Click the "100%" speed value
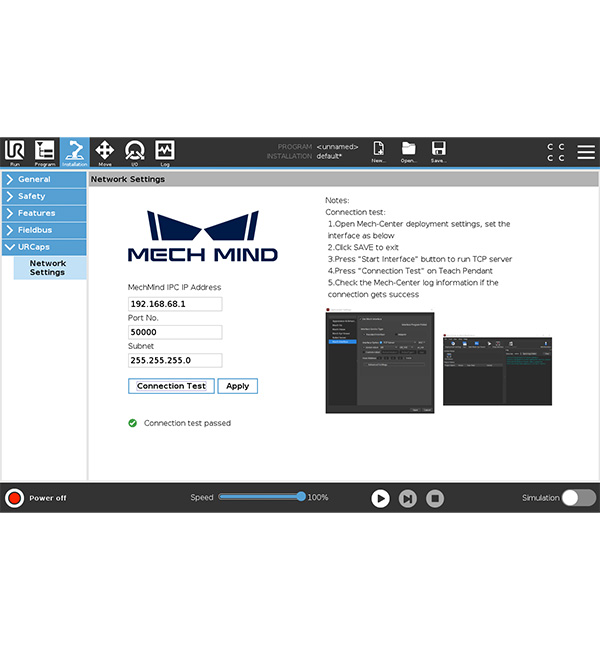This screenshot has width=600, height=650. (318, 497)
